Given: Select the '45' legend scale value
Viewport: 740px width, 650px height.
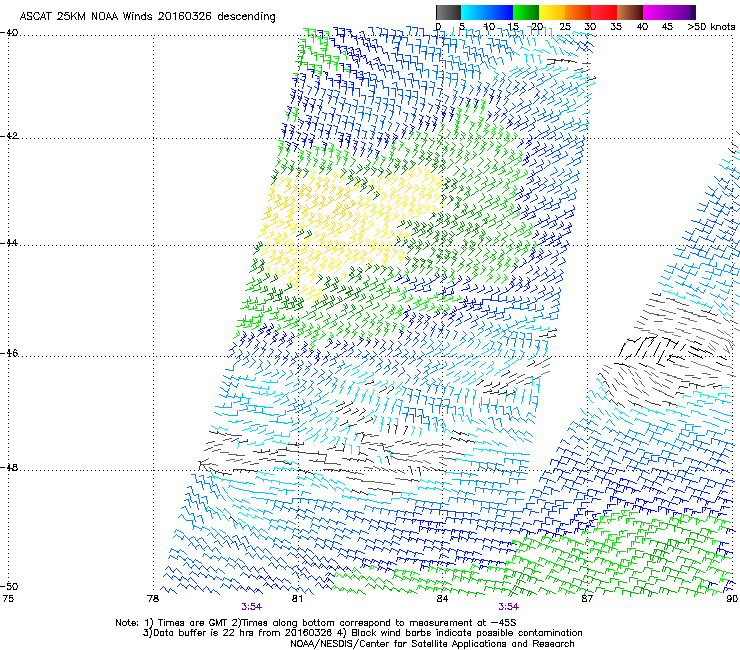Looking at the screenshot, I should [667, 27].
